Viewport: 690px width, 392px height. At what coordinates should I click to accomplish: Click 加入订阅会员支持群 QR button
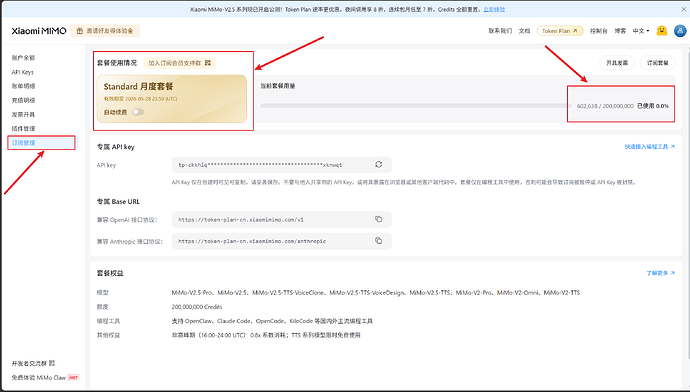tap(180, 63)
